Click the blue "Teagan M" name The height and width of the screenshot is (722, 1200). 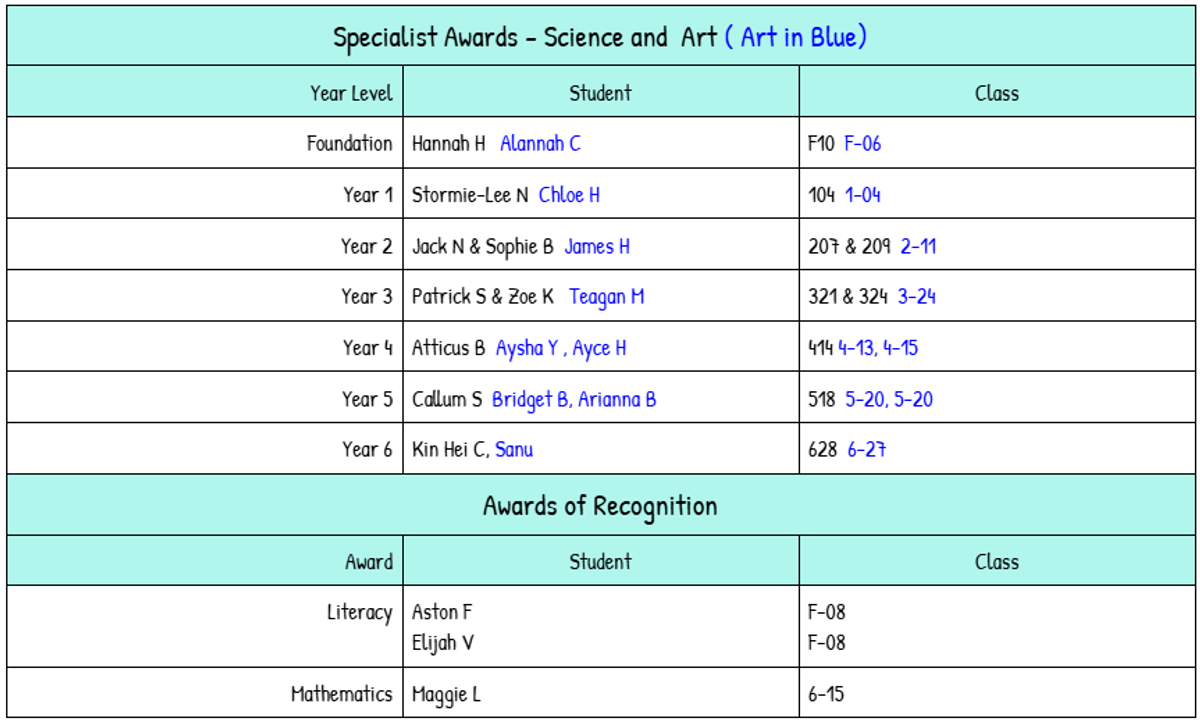(607, 297)
